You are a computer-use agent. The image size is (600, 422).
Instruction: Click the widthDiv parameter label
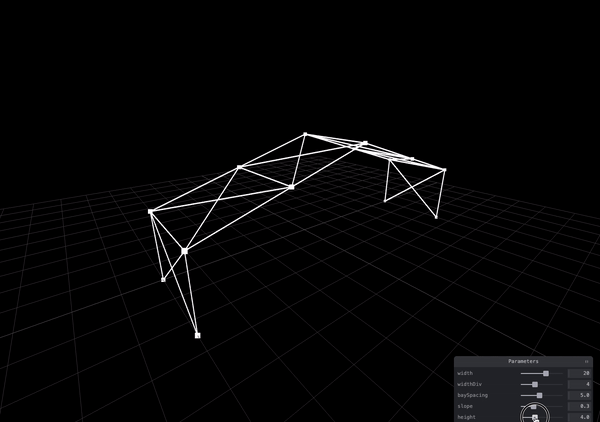[x=468, y=384]
